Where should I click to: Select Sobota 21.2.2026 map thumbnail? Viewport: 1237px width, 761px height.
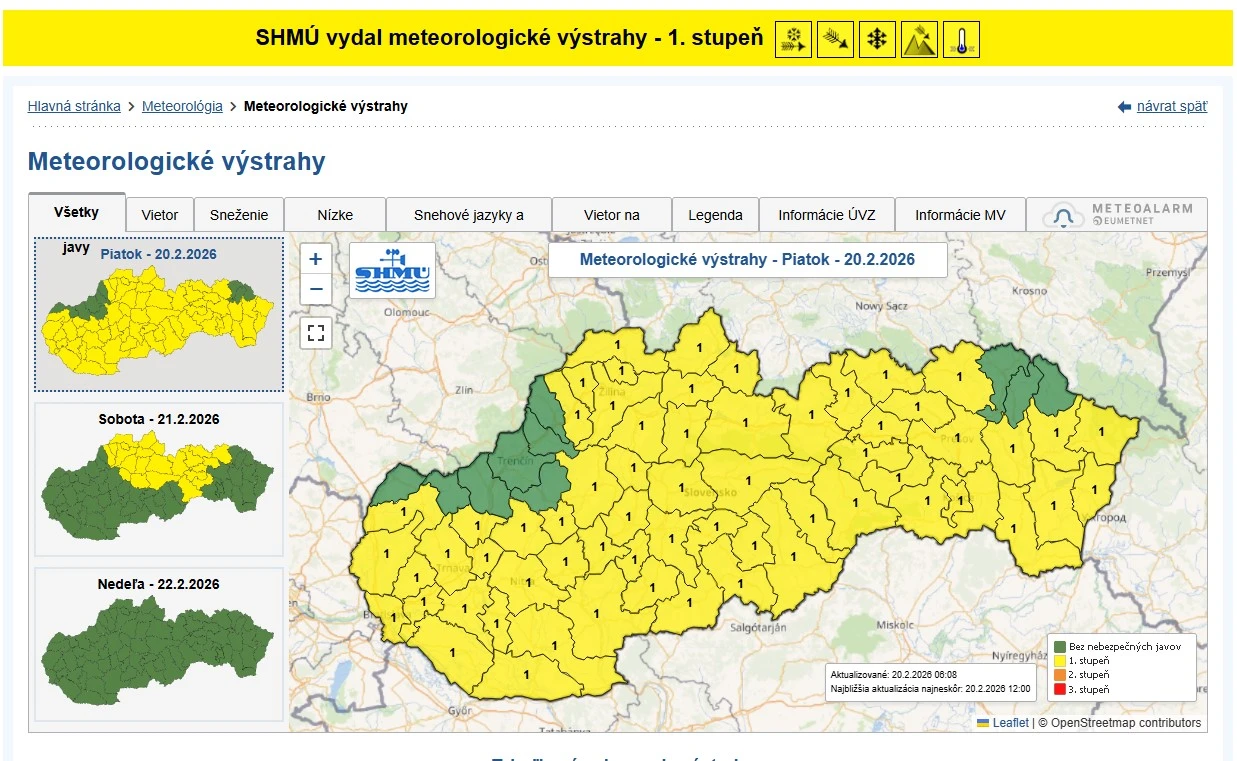pos(158,479)
